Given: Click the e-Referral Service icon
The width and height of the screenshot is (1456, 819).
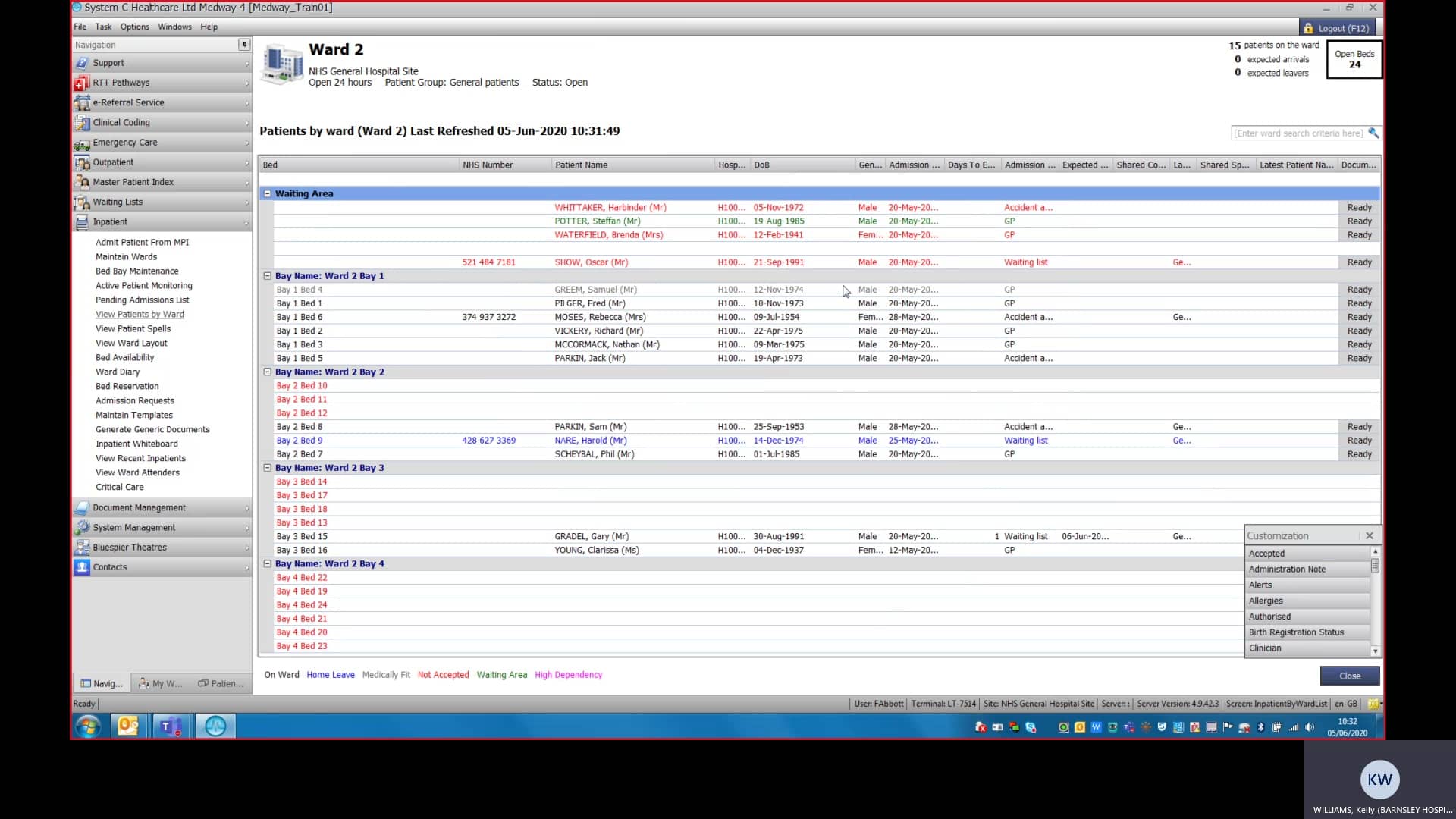Looking at the screenshot, I should [x=82, y=102].
